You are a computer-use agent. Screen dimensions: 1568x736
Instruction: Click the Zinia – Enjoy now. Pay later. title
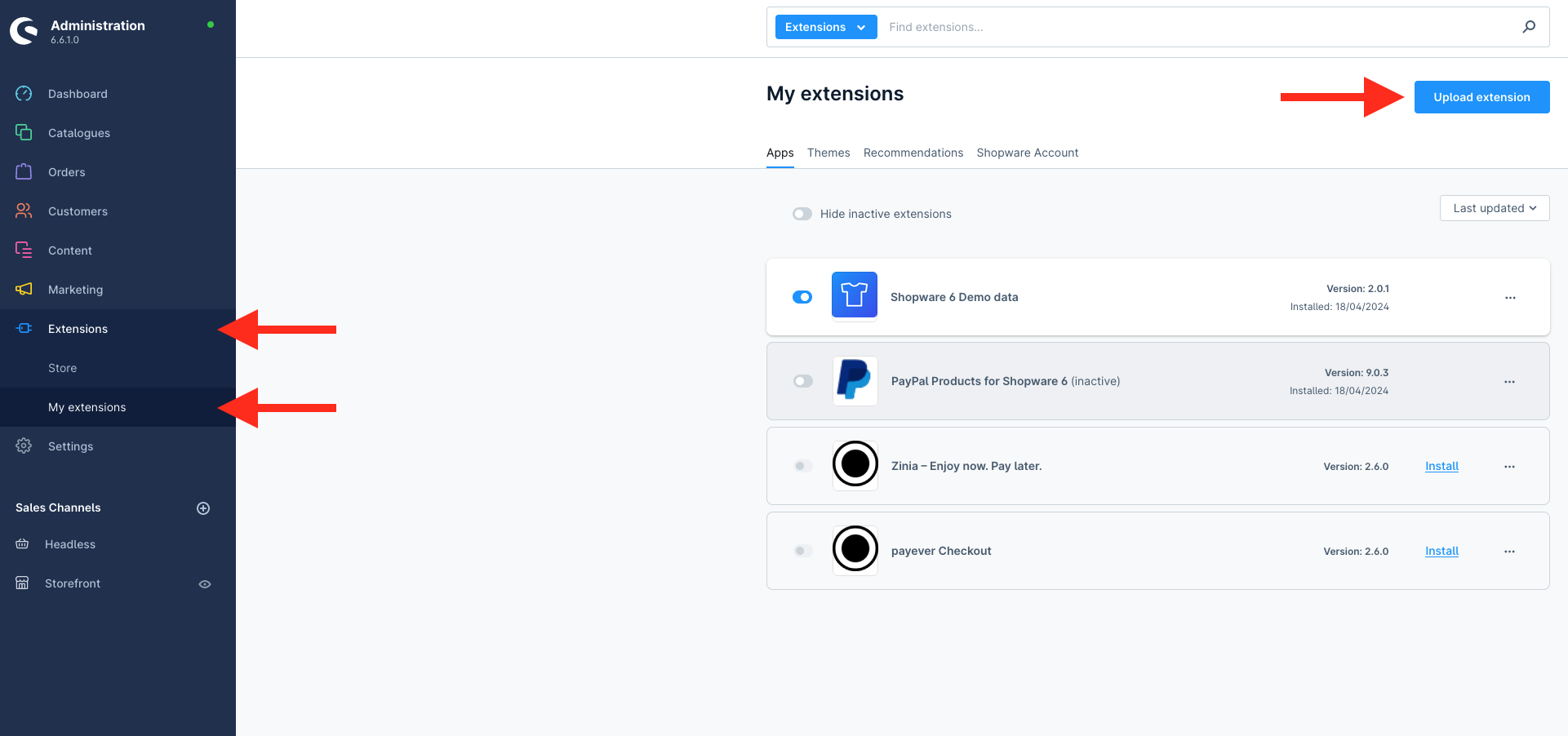(966, 466)
